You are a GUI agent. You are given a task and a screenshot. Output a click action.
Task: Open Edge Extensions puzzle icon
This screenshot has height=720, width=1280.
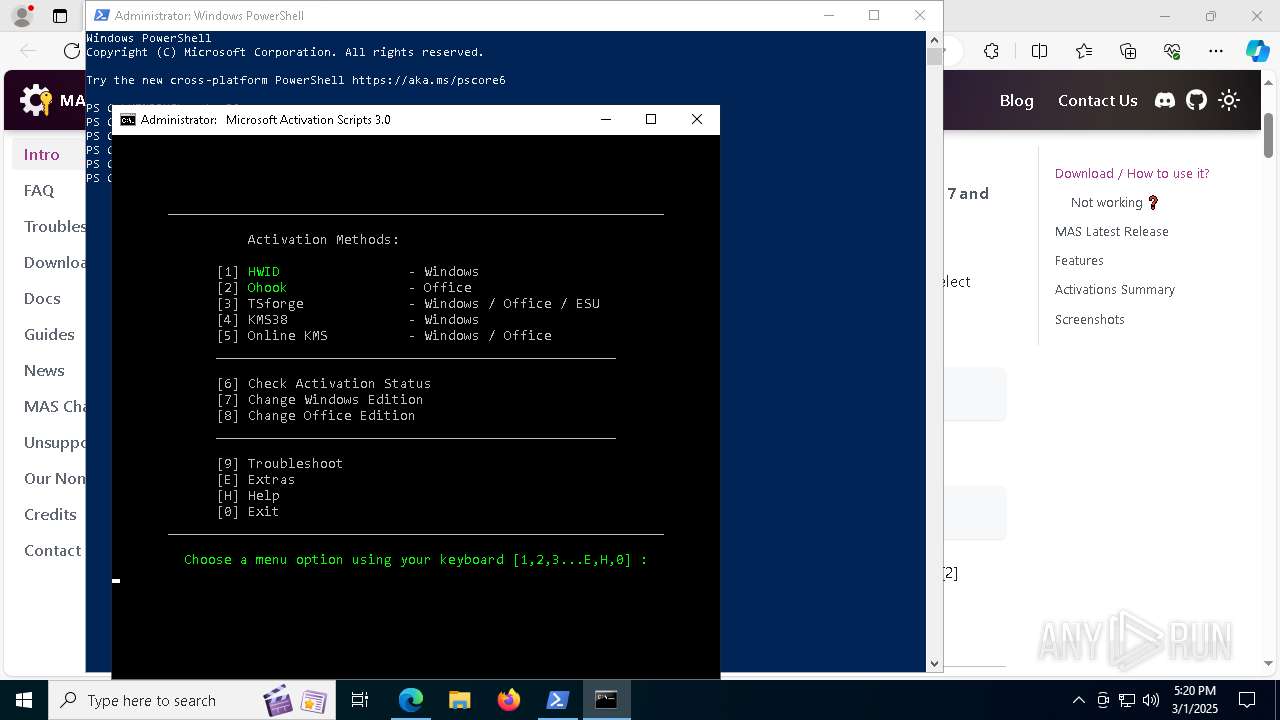click(991, 51)
